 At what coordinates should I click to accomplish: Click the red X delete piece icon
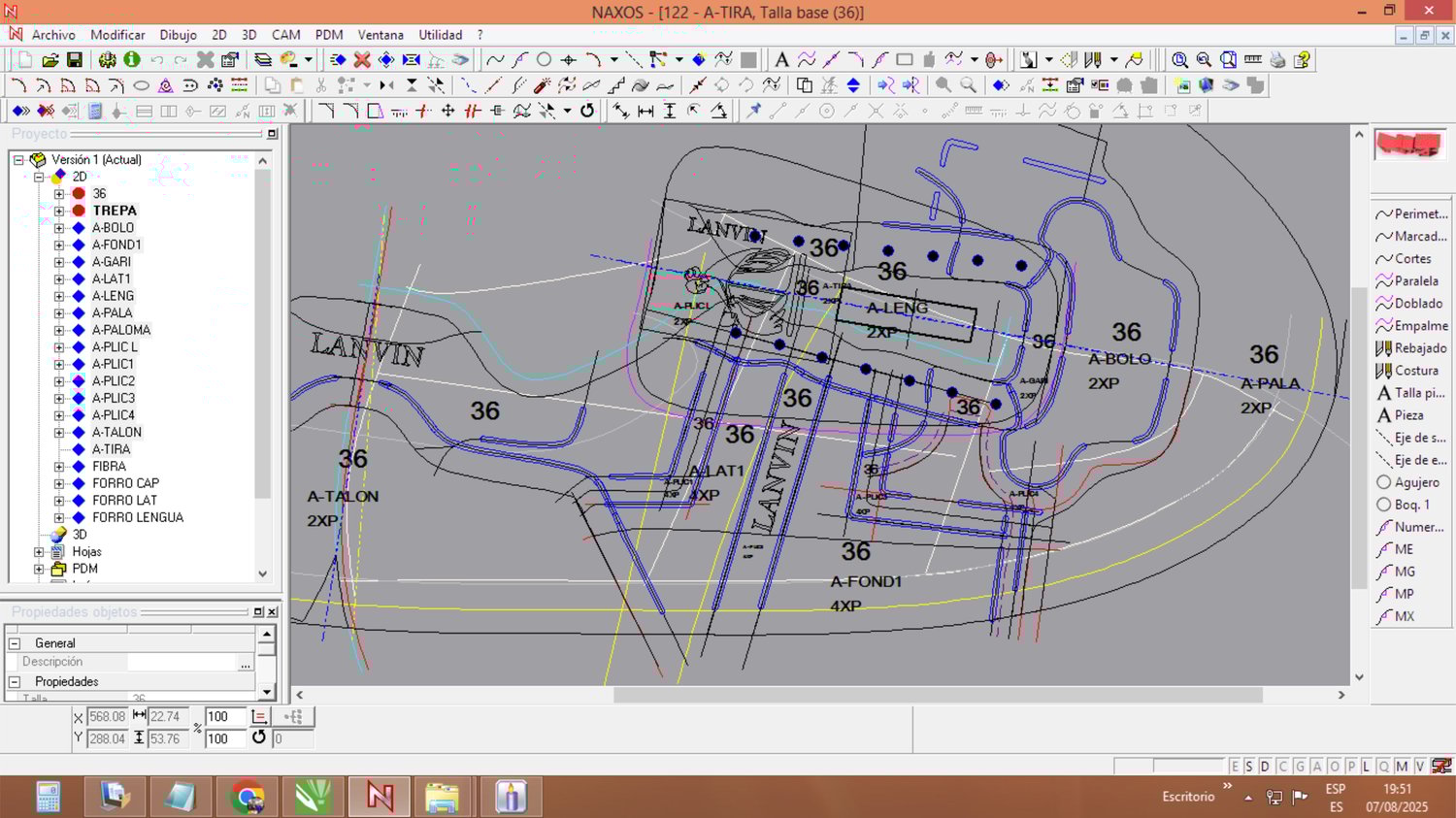[x=362, y=60]
